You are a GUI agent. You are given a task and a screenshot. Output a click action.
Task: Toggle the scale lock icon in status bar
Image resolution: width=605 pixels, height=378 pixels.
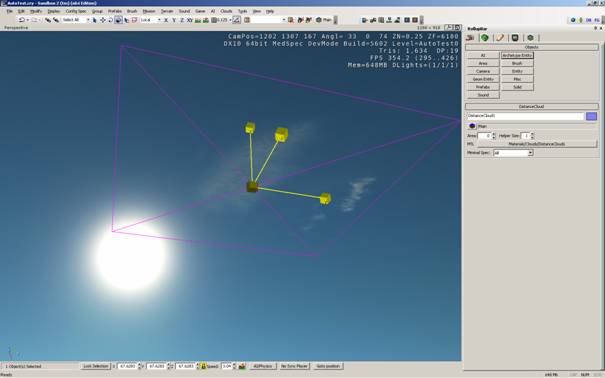tap(203, 366)
